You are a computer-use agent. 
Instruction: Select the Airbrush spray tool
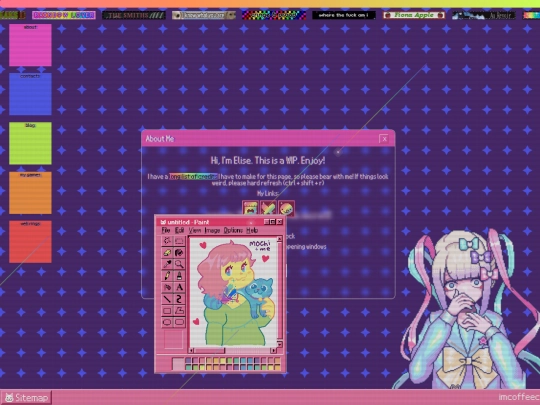pos(167,288)
